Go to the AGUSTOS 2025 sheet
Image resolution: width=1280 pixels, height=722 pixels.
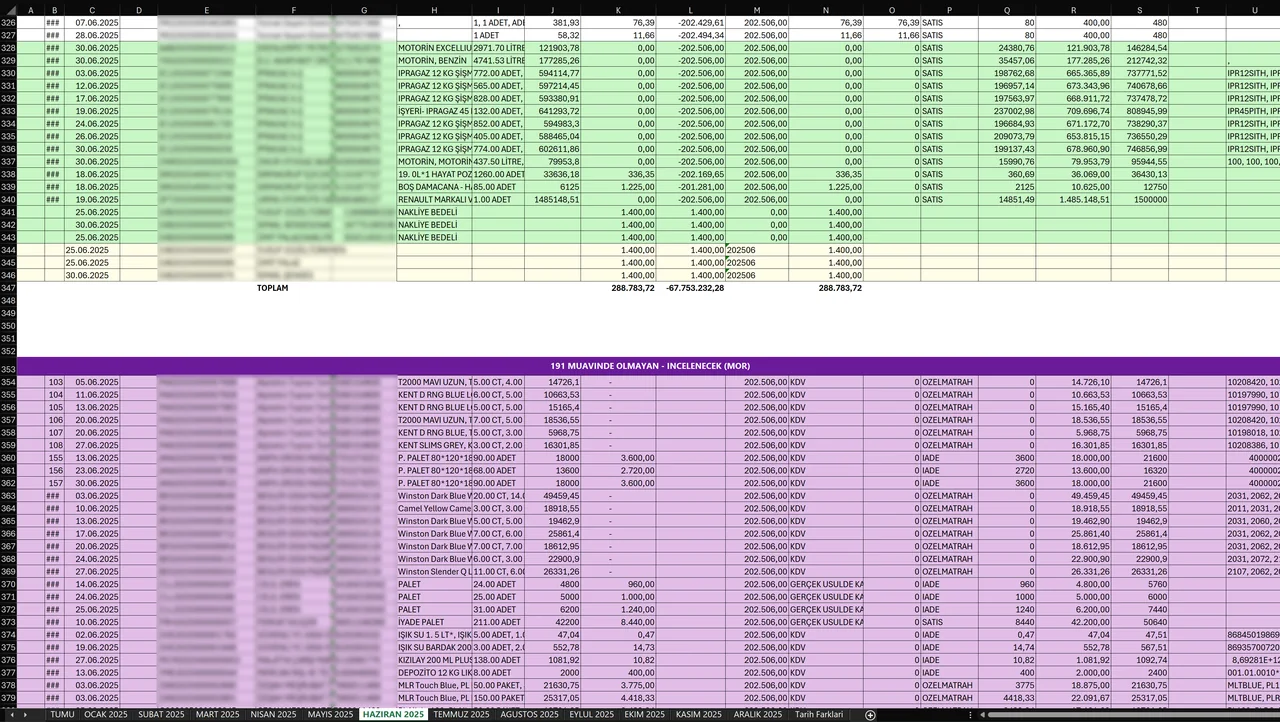point(529,715)
